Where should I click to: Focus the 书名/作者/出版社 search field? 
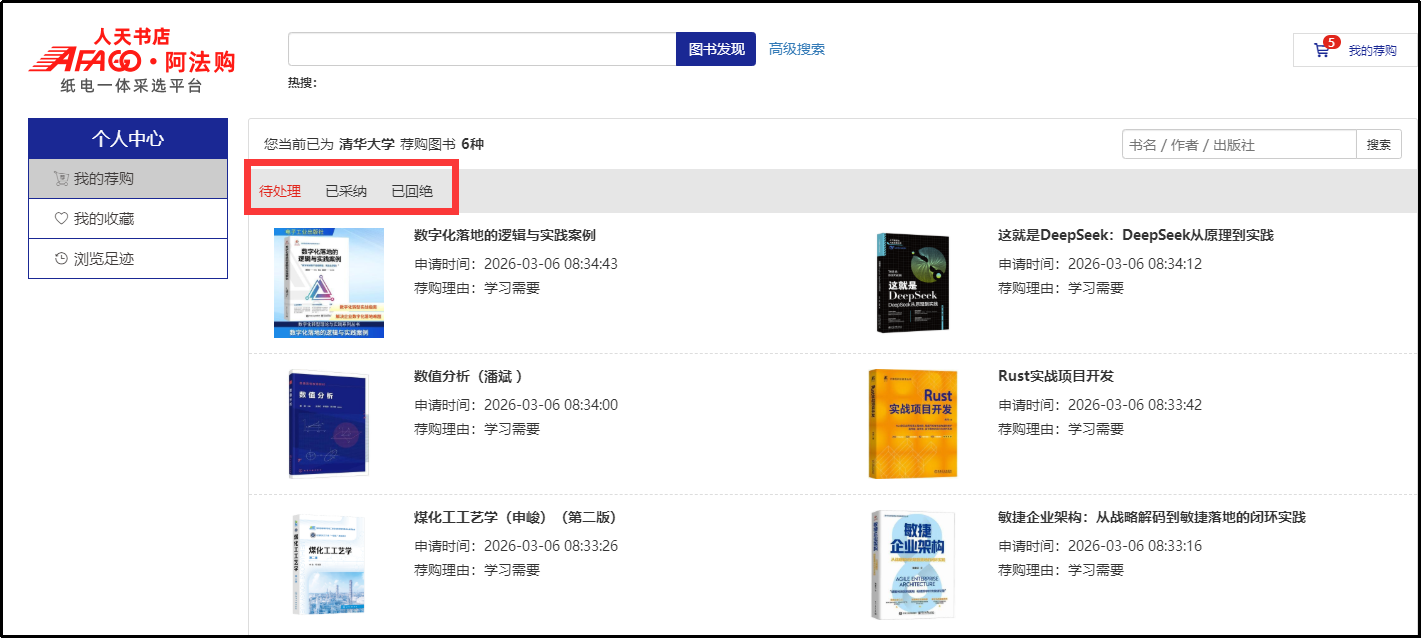coord(1239,144)
